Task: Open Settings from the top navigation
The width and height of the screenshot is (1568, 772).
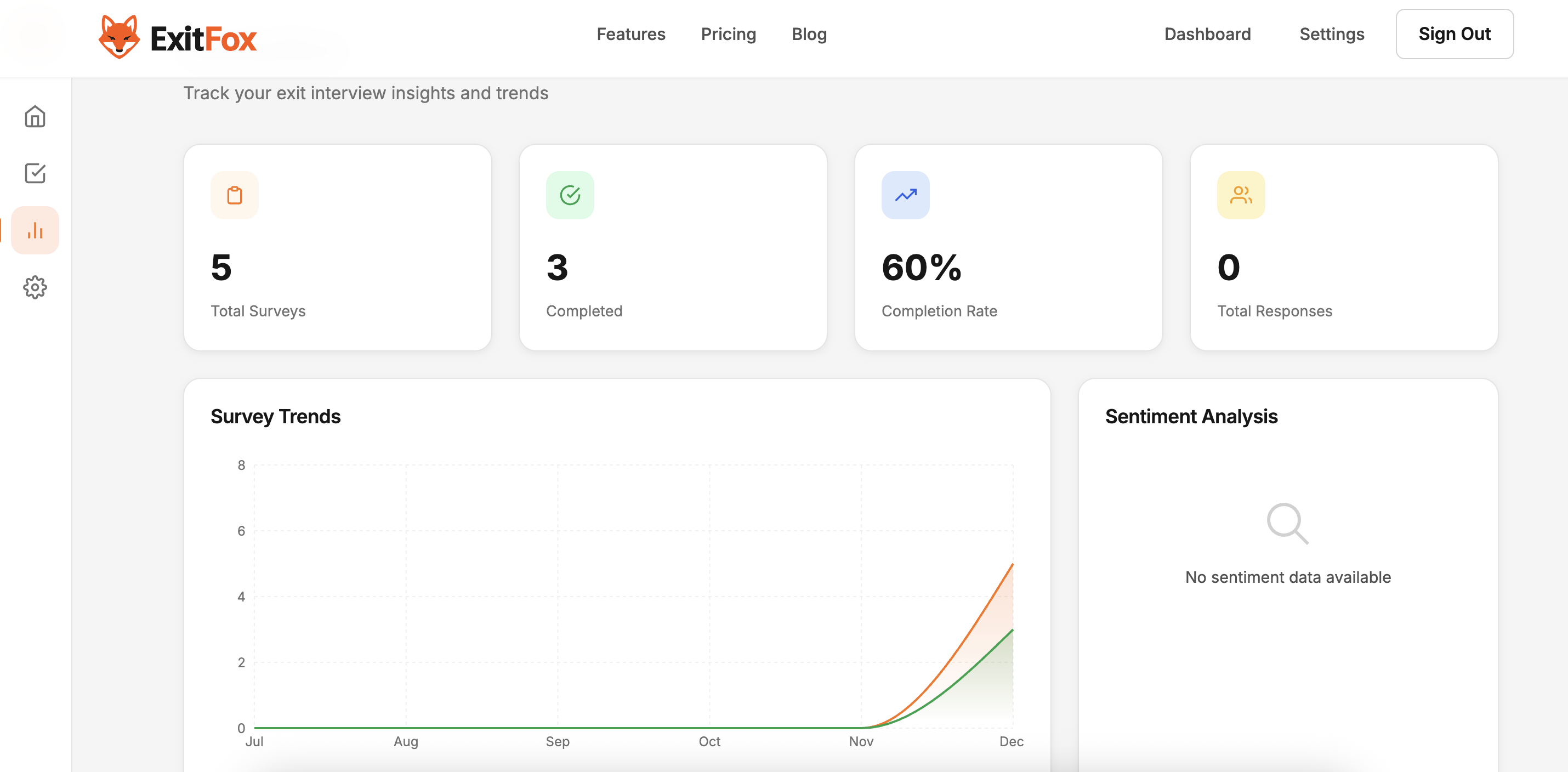Action: (1332, 34)
